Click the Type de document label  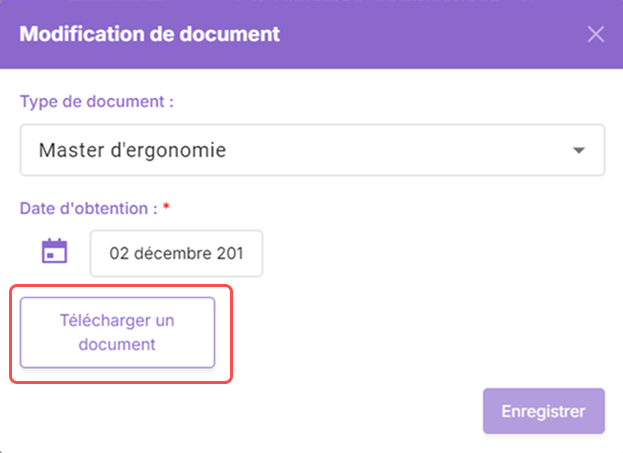pos(97,102)
